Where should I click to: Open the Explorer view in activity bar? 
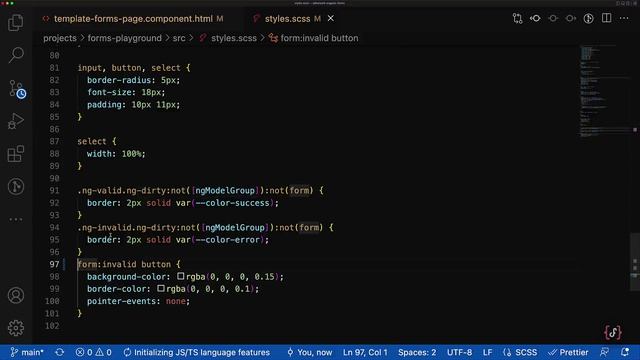click(16, 22)
